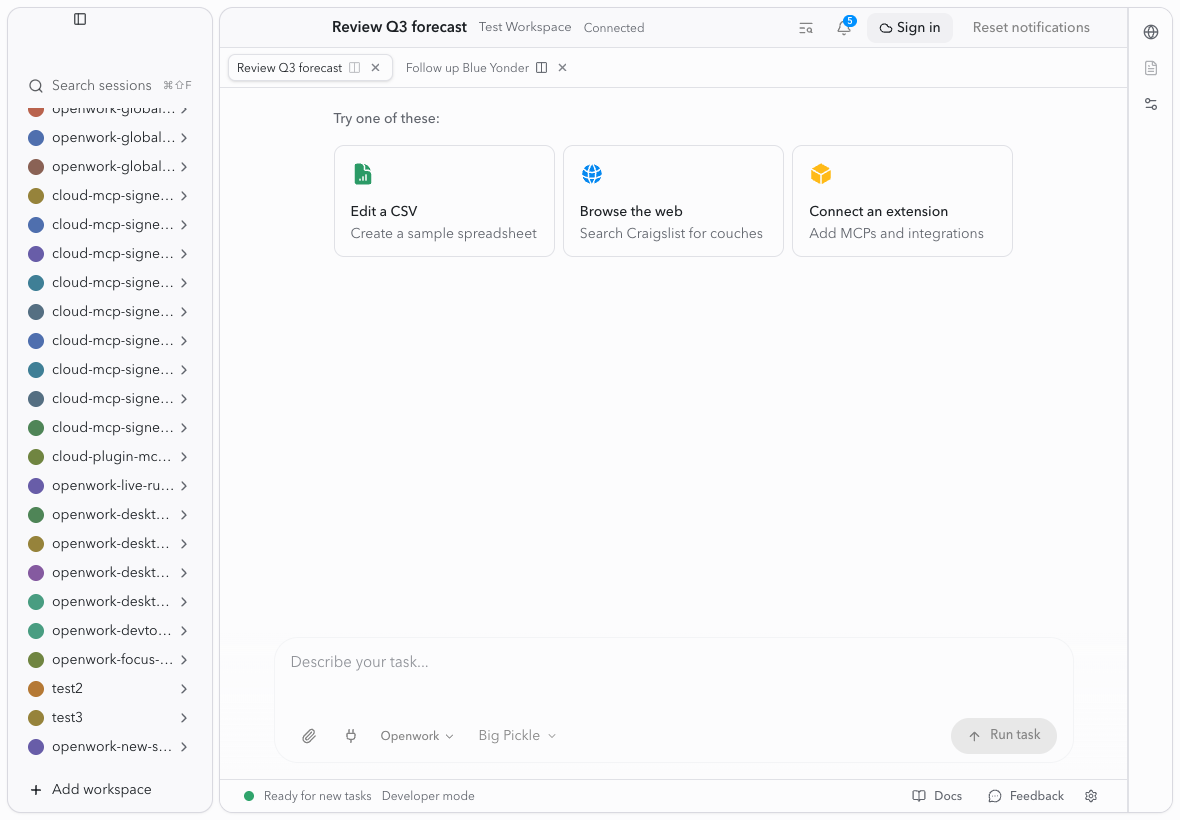Select cloud-mcp-signe… workspace with green avatar
This screenshot has width=1180, height=820.
[108, 427]
